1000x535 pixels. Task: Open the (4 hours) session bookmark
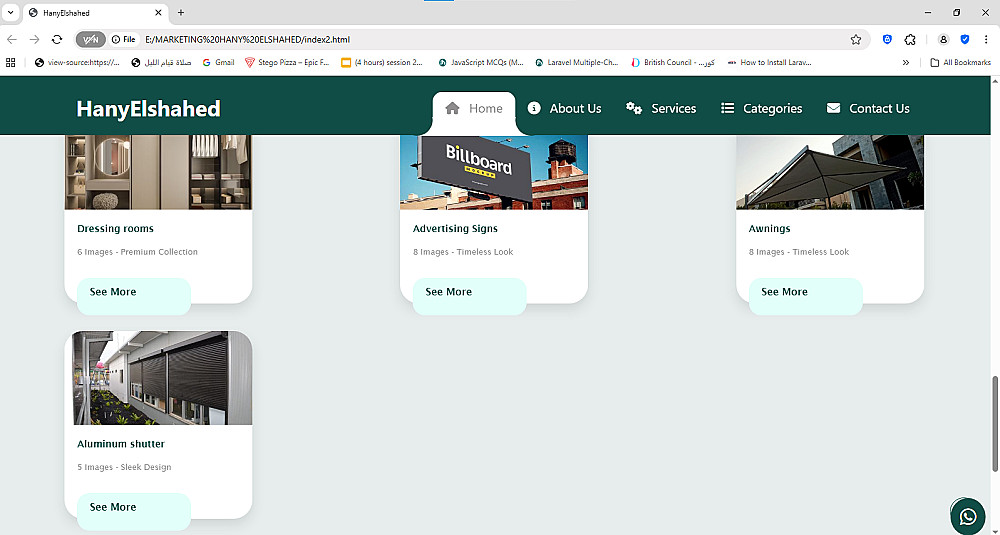(x=382, y=62)
